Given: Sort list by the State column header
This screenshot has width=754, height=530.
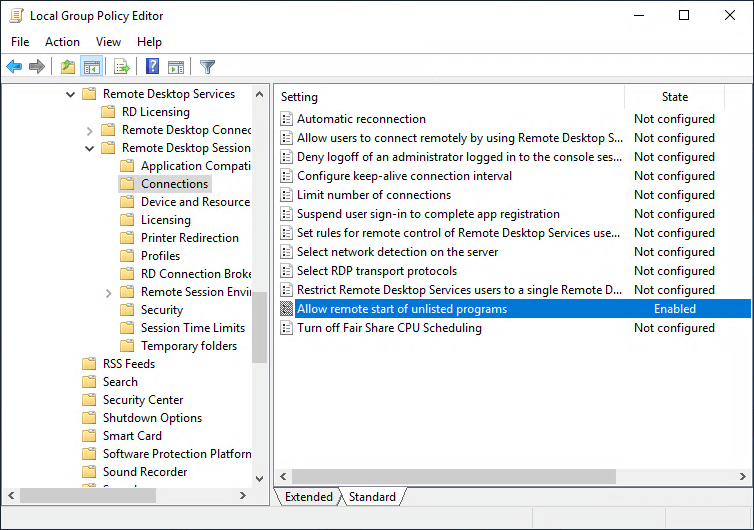Looking at the screenshot, I should coord(675,97).
